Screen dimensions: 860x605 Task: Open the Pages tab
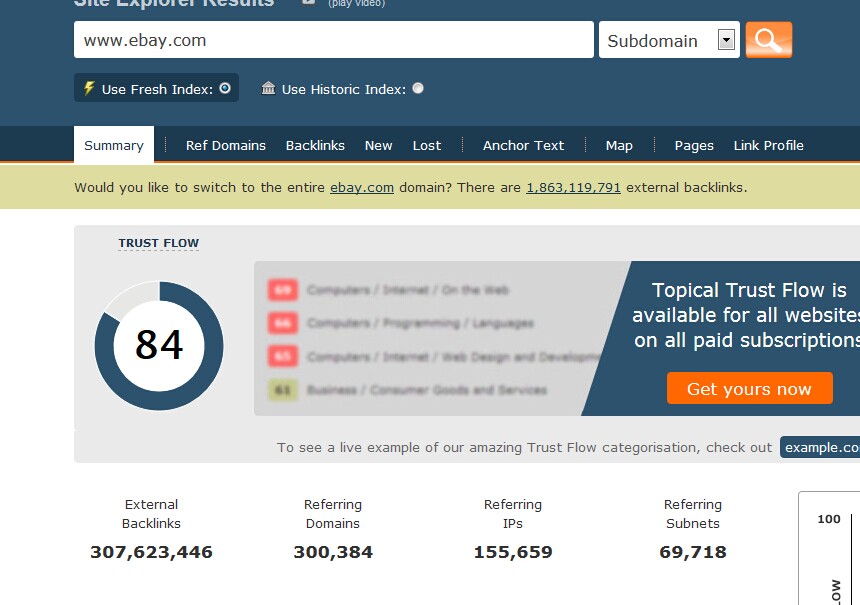pos(694,145)
